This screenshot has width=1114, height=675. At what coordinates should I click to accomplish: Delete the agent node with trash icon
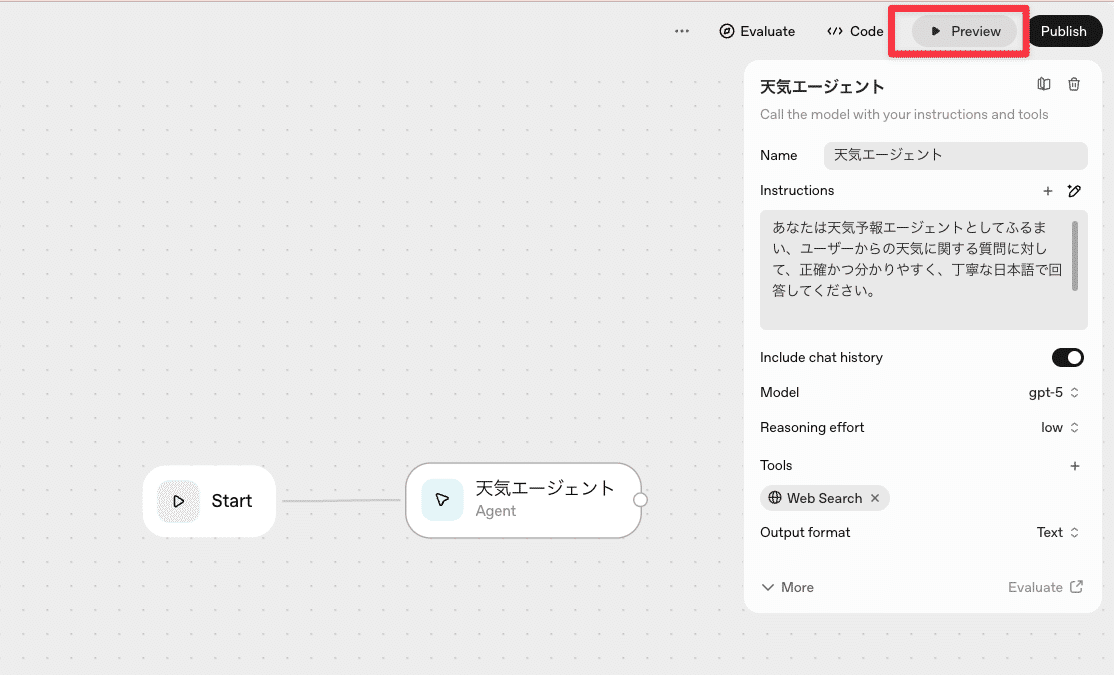point(1074,85)
